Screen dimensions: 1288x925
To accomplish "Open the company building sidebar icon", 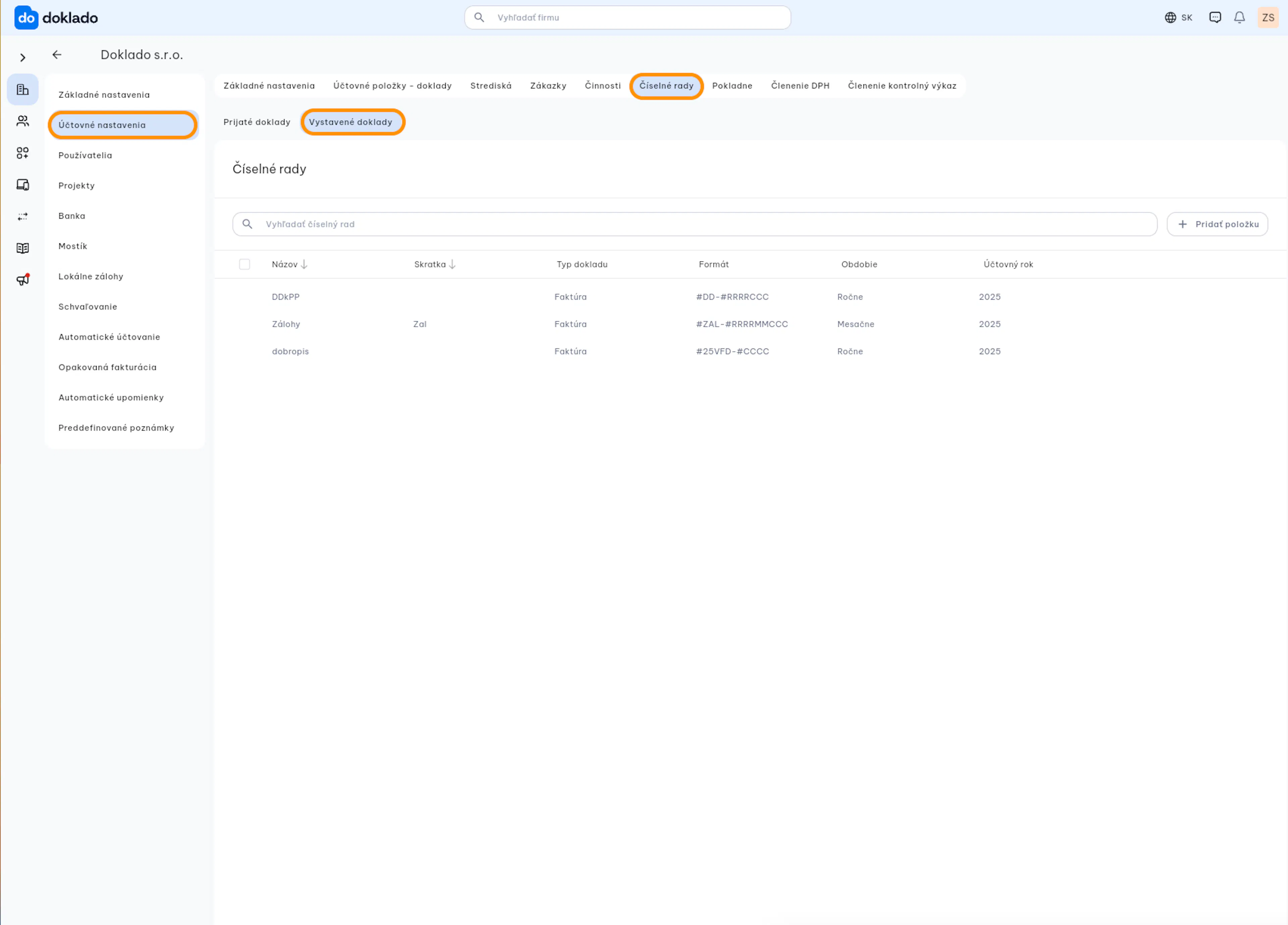I will tap(23, 89).
